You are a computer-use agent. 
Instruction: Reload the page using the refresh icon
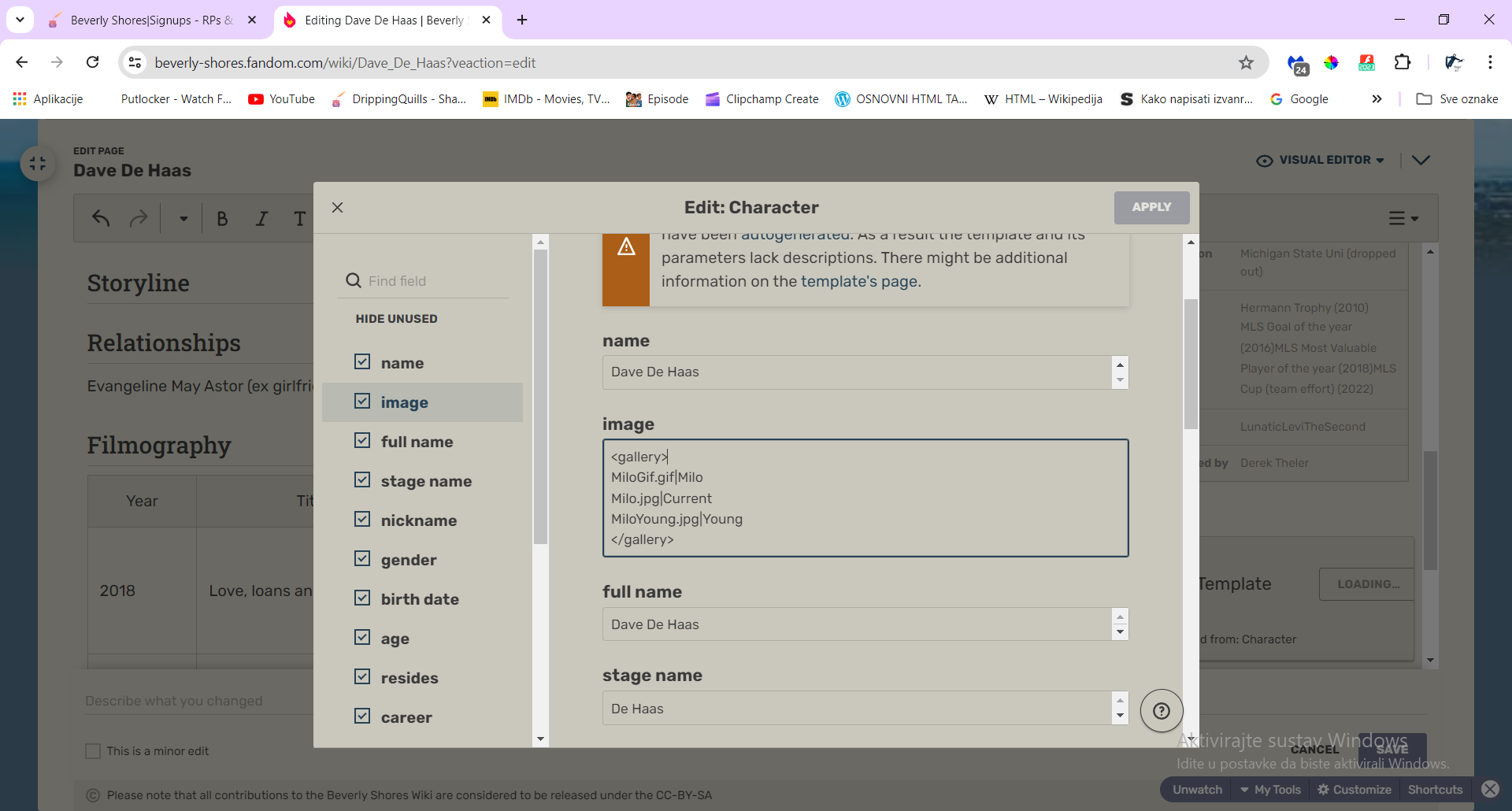[93, 62]
